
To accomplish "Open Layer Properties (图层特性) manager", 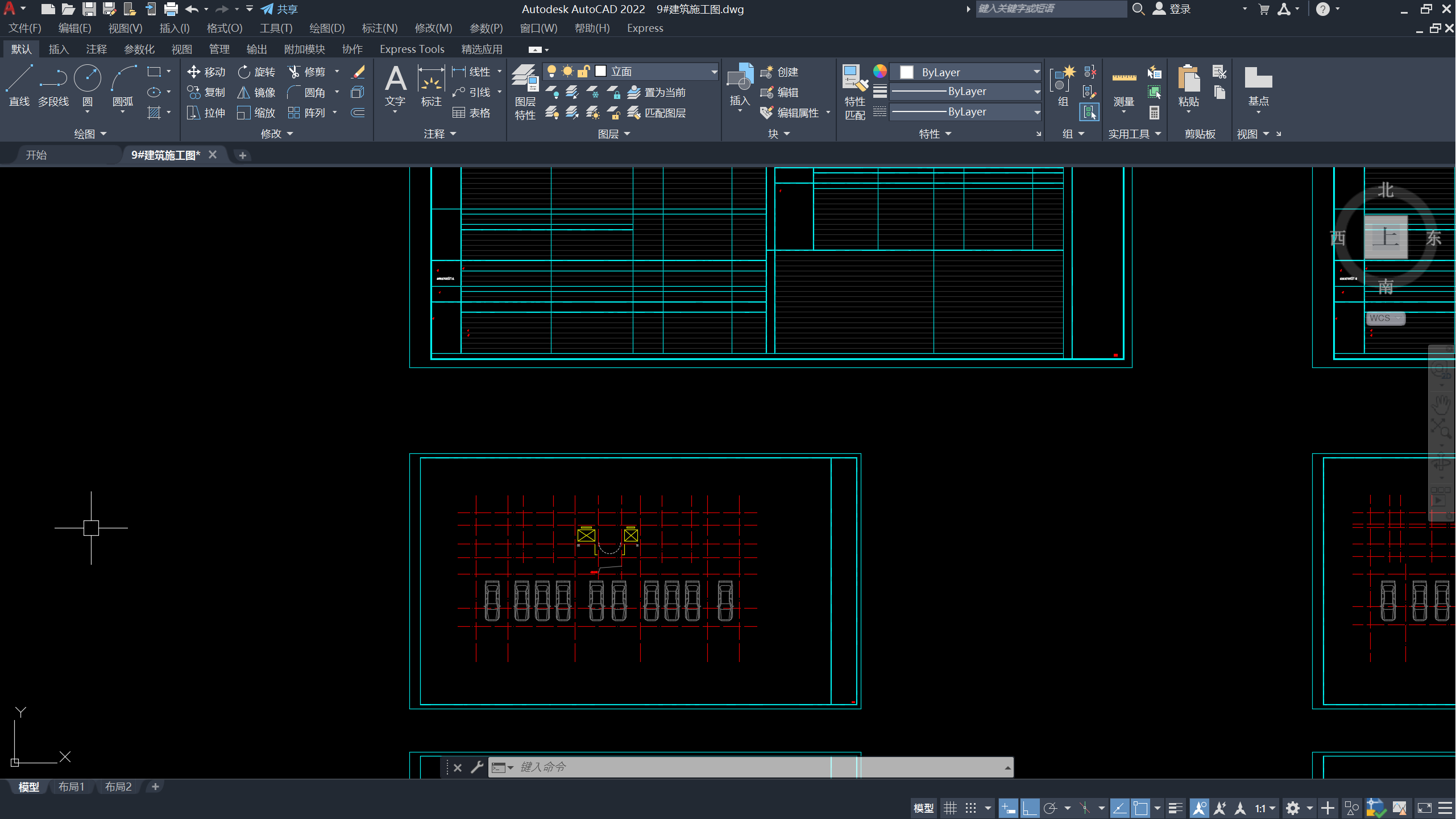I will [x=525, y=91].
